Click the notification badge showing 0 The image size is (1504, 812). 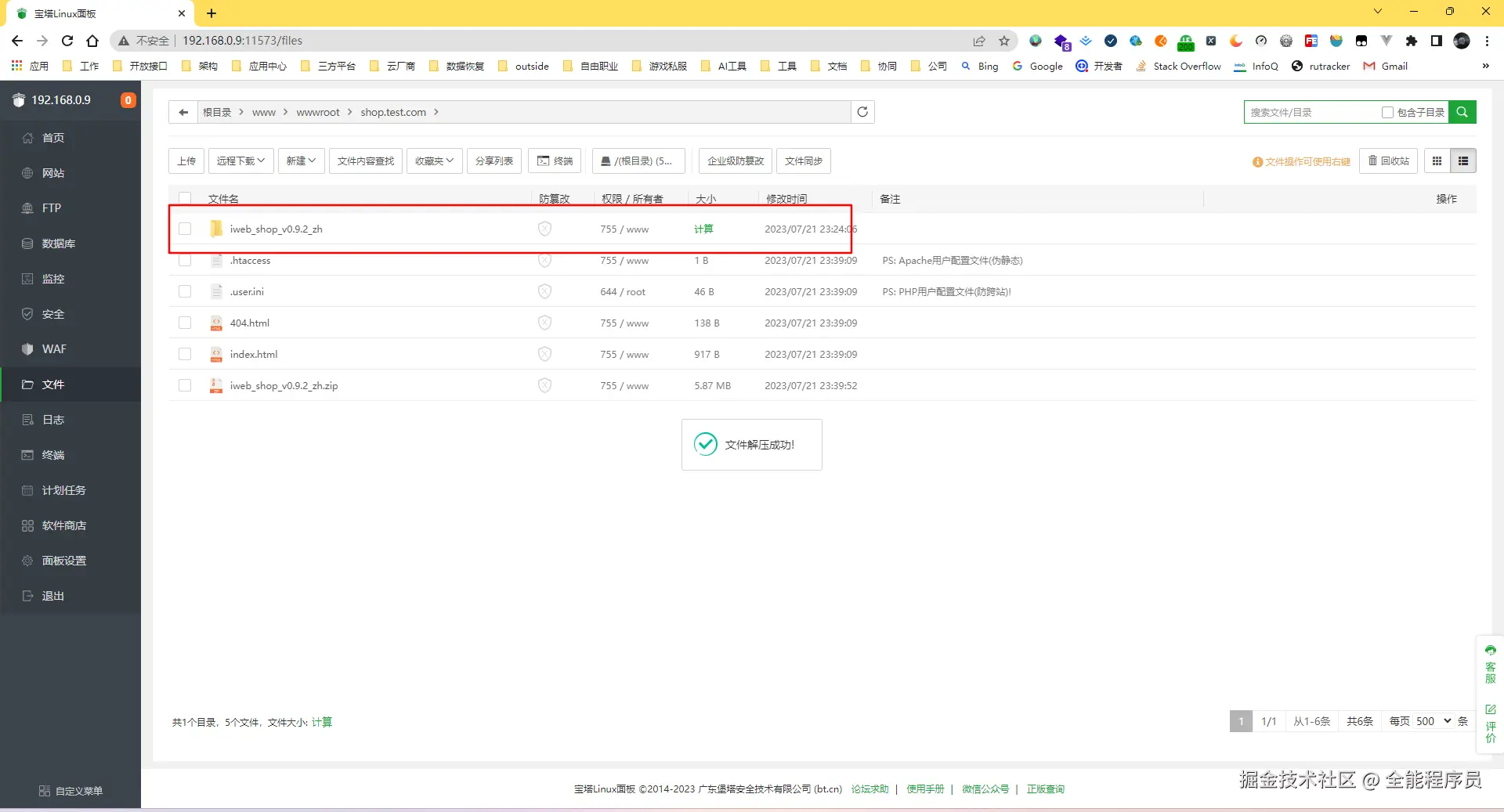point(128,100)
